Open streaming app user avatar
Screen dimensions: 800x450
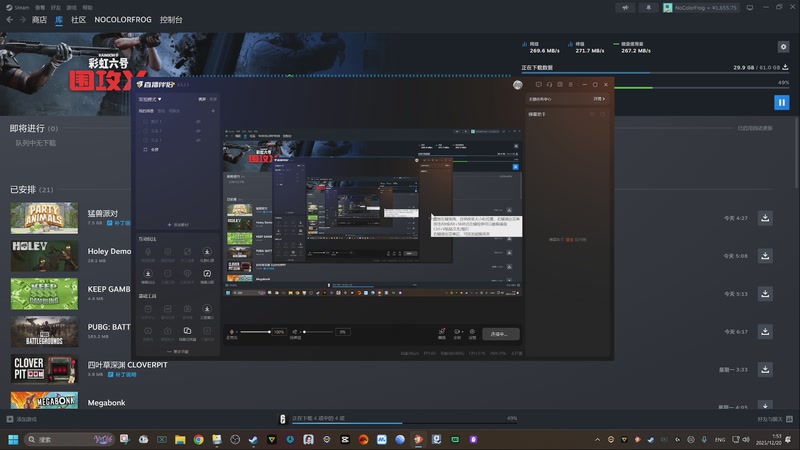pyautogui.click(x=518, y=85)
